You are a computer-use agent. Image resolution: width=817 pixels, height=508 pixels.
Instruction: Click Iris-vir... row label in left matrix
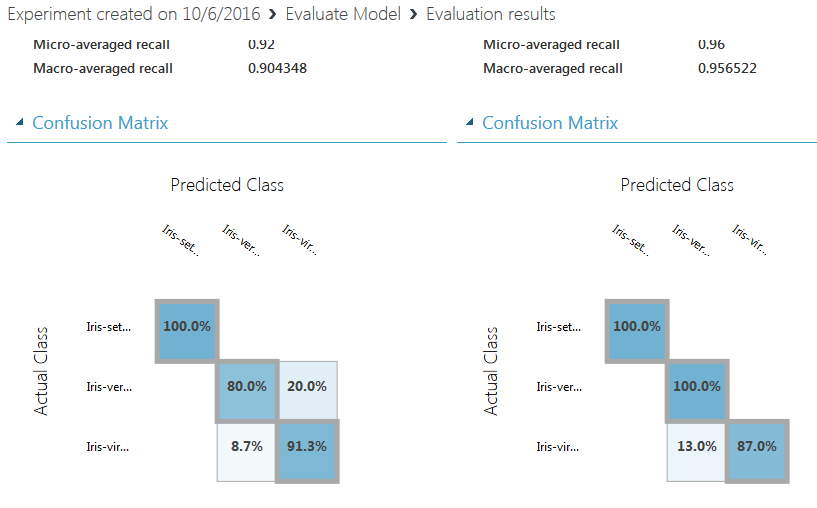pyautogui.click(x=108, y=447)
